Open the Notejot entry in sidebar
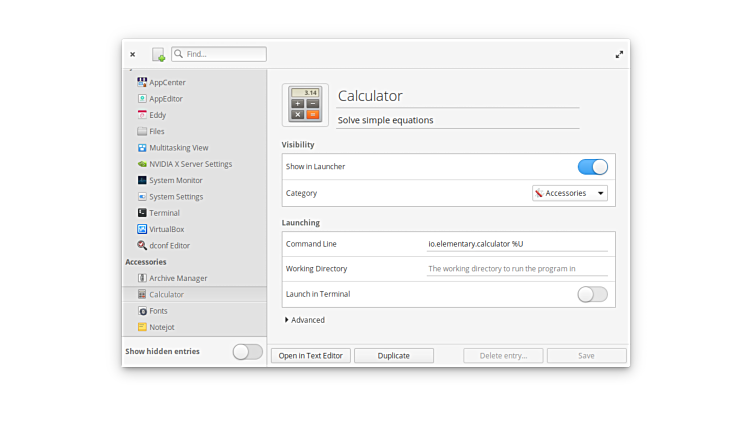Image resolution: width=752 pixels, height=423 pixels. [162, 327]
